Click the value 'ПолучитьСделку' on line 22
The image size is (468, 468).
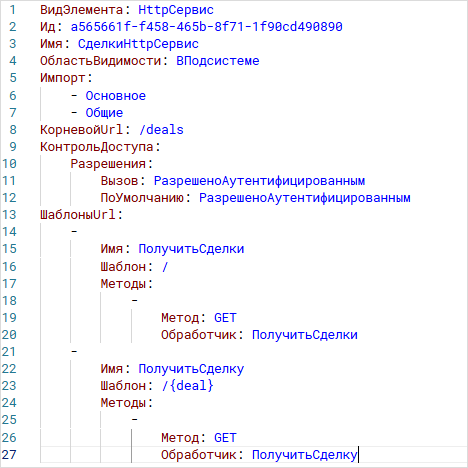(x=191, y=369)
